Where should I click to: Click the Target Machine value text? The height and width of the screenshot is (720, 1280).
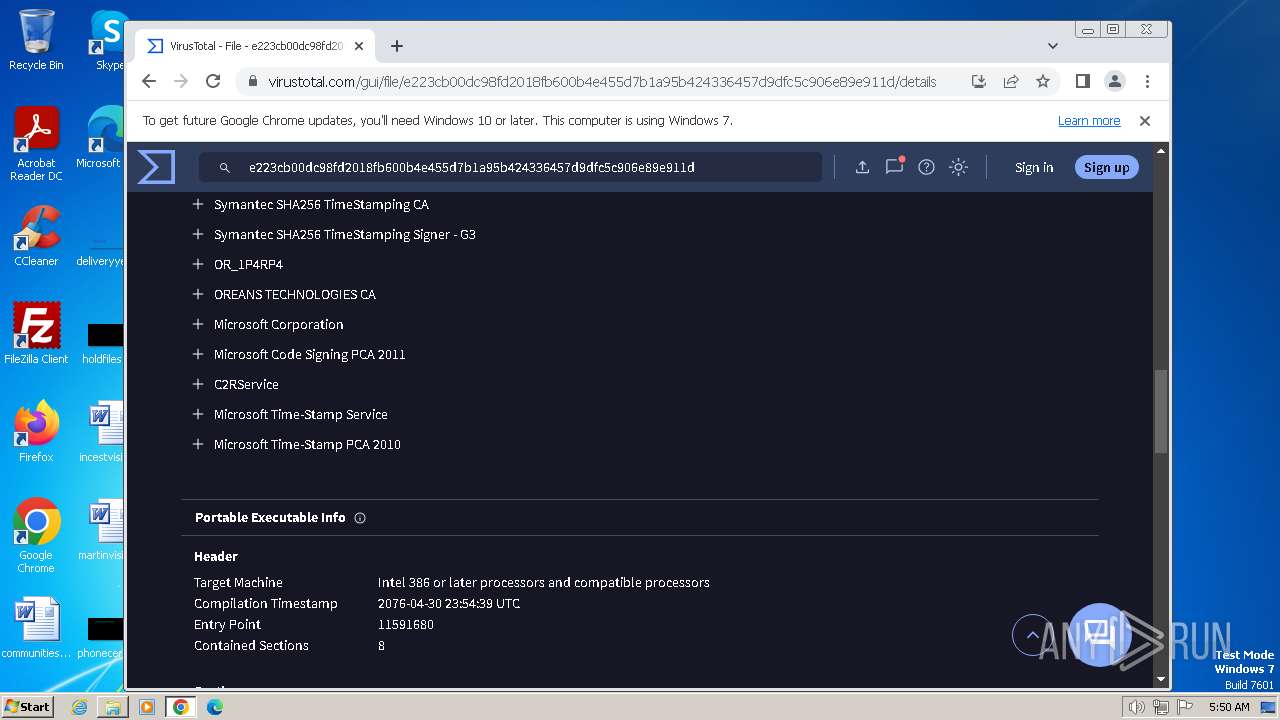point(543,583)
